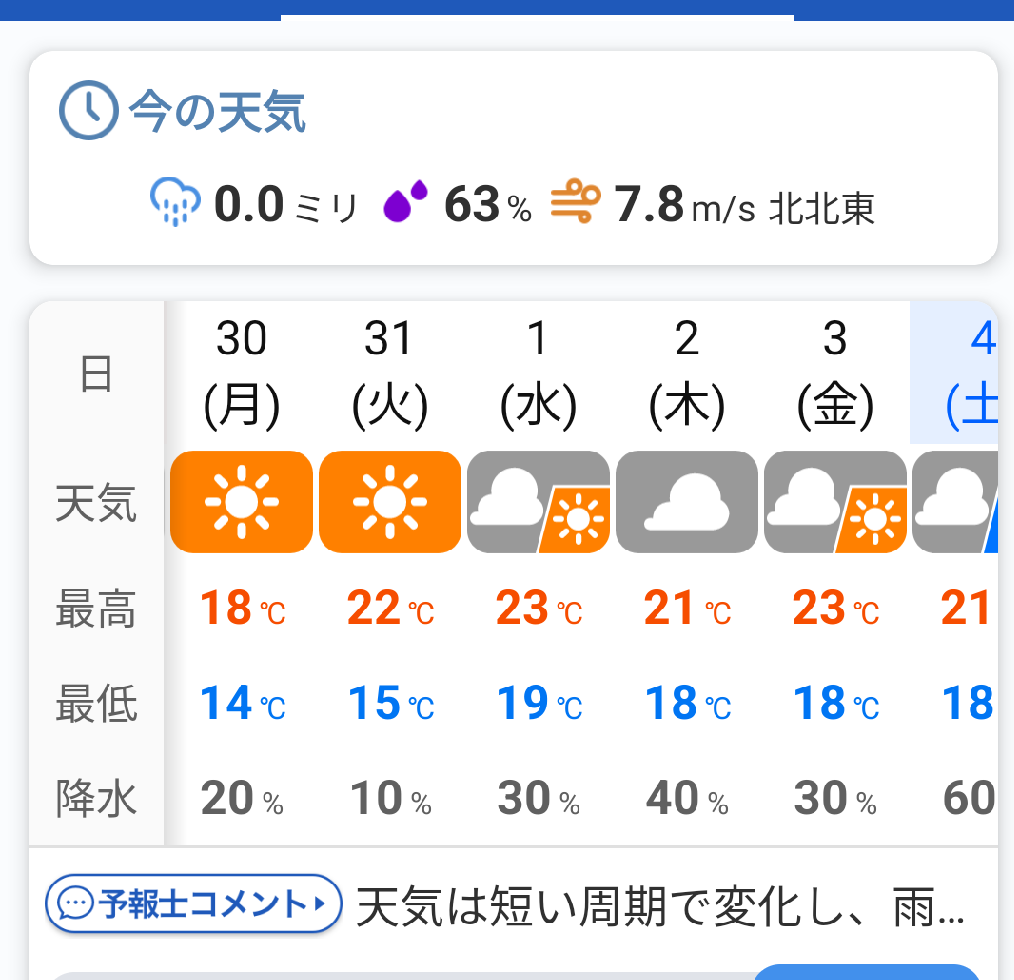This screenshot has width=1014, height=980.
Task: Expand the forecaster comment arrow
Action: 320,904
